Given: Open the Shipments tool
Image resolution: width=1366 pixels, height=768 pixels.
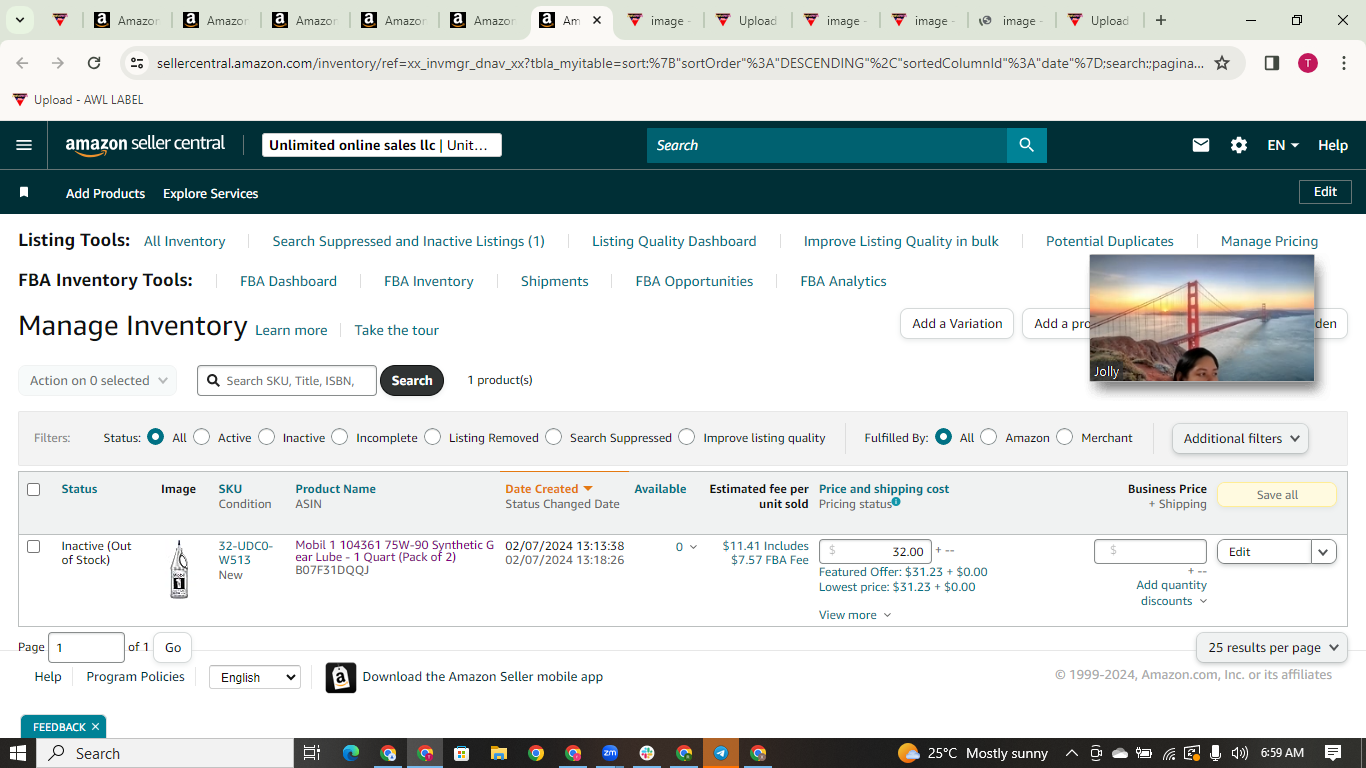Looking at the screenshot, I should click(555, 281).
